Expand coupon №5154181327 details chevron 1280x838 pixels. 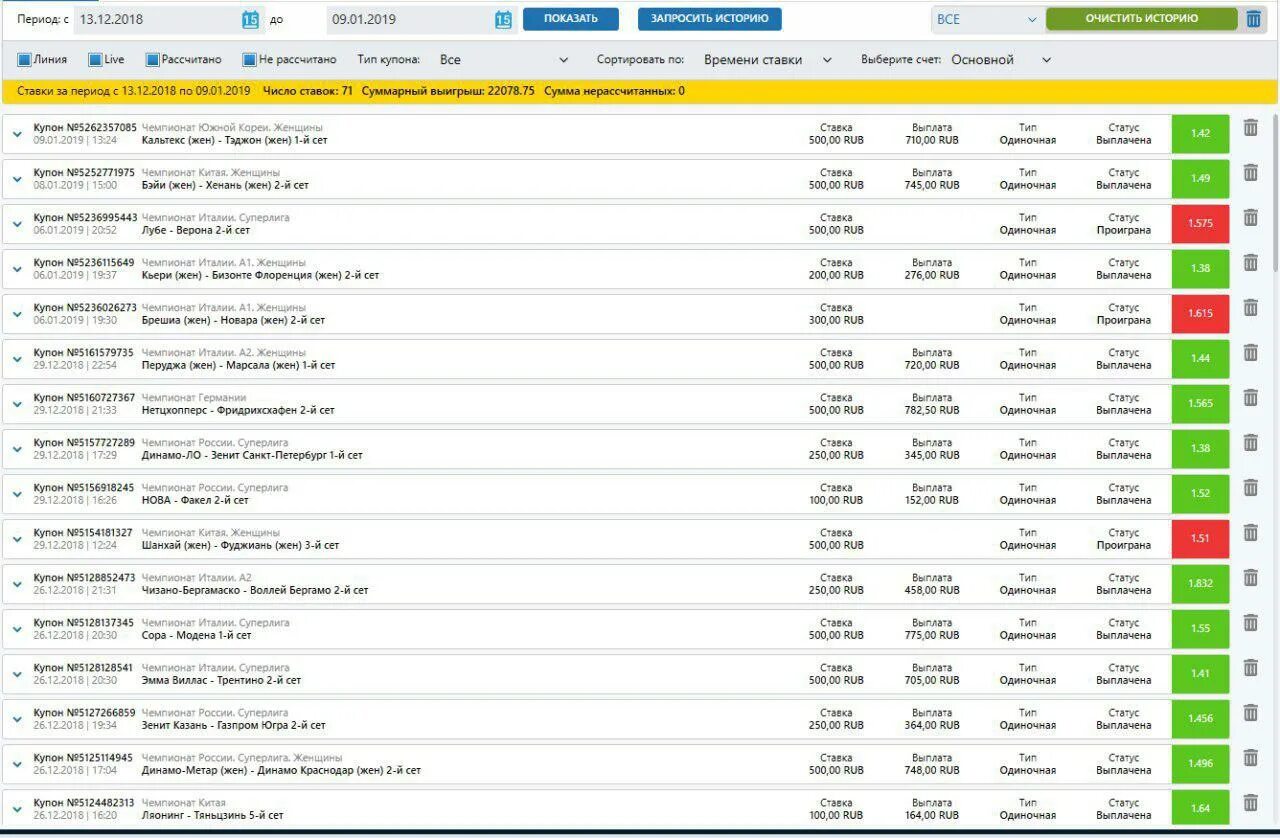tap(17, 539)
